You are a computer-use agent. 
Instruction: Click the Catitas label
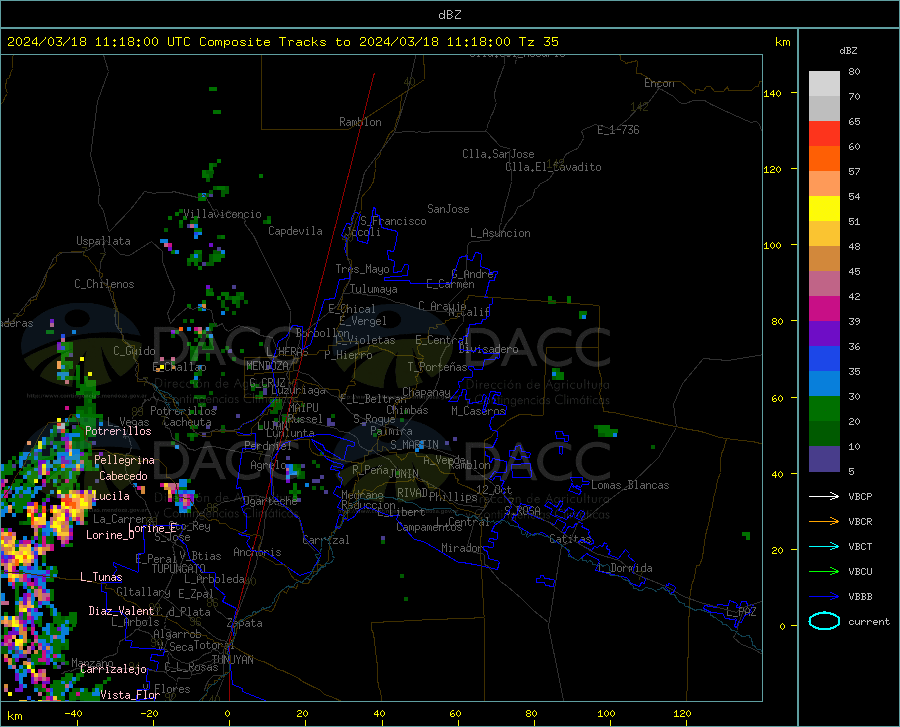pos(570,539)
